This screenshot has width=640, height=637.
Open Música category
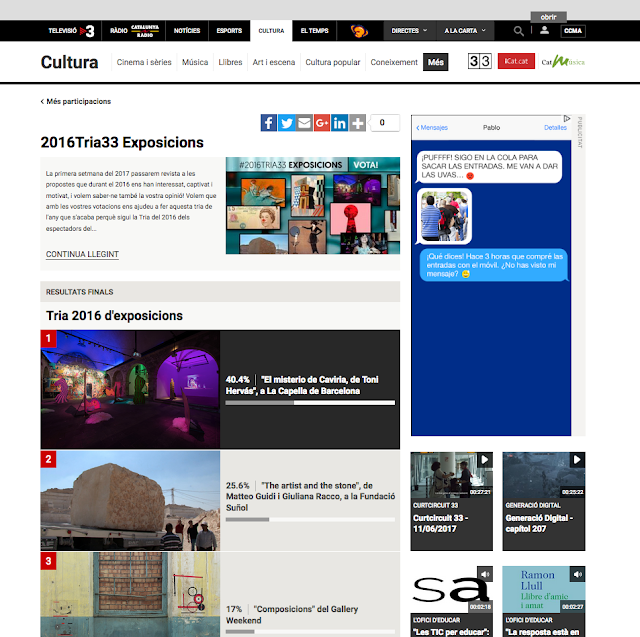click(195, 62)
